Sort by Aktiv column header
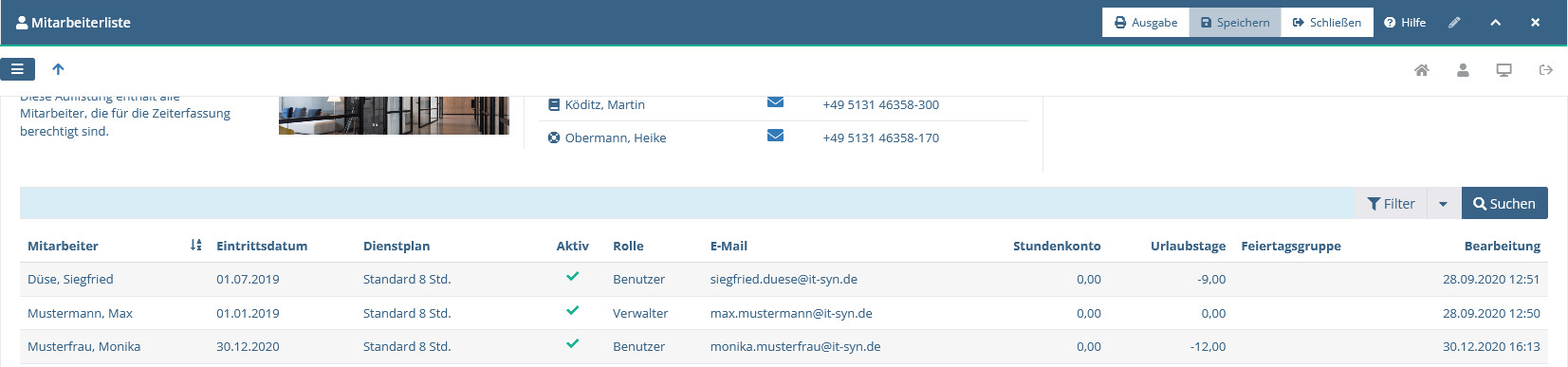The width and height of the screenshot is (1568, 367). point(572,247)
